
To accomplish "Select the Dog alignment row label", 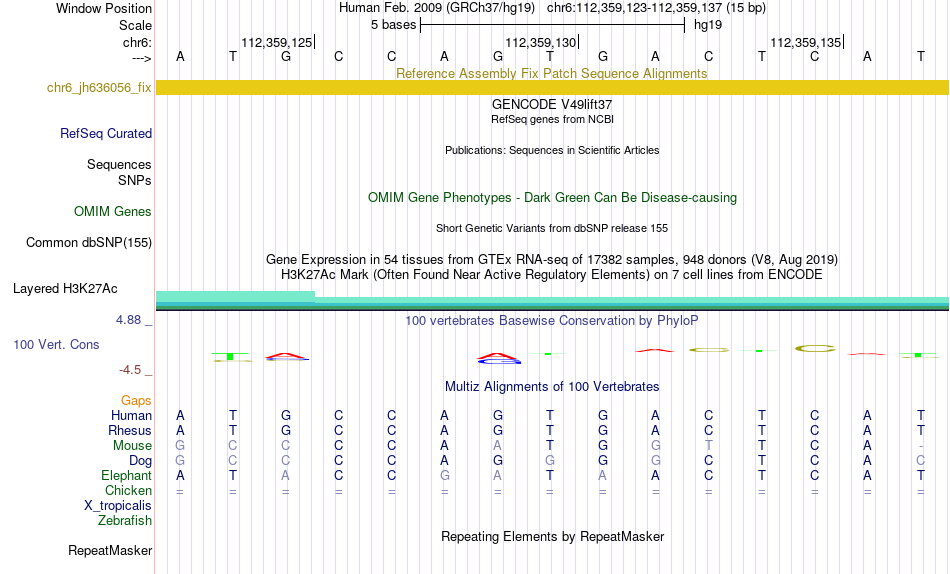I will tap(140, 461).
